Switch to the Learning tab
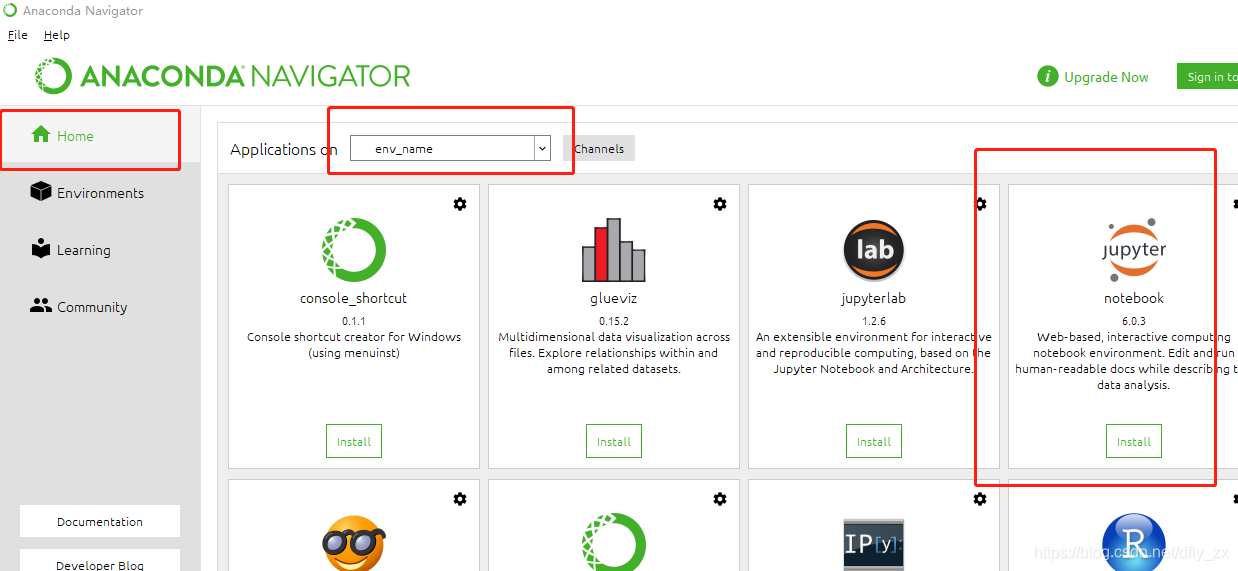The width and height of the screenshot is (1238, 571). point(100,250)
